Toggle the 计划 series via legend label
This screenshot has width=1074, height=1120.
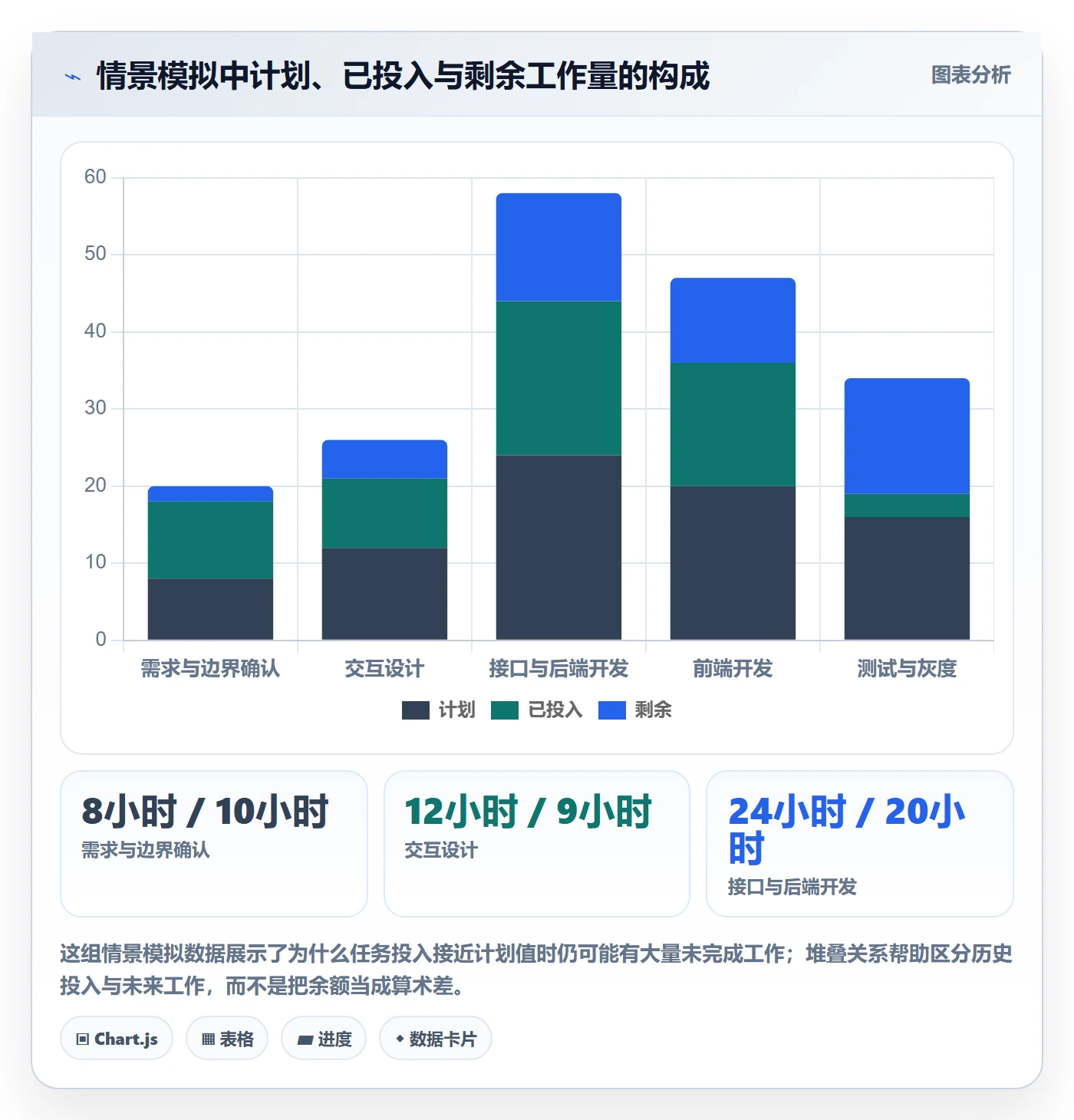click(x=457, y=710)
